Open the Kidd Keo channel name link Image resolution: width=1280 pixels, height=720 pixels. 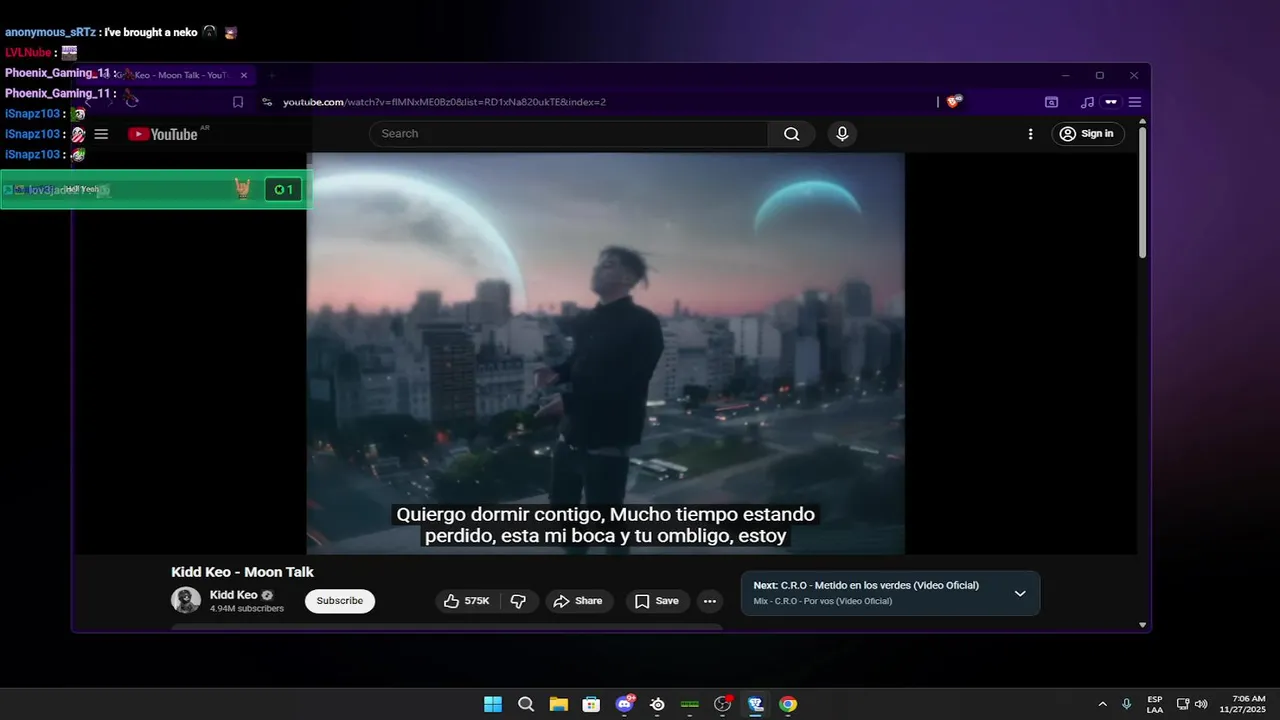[x=233, y=595]
